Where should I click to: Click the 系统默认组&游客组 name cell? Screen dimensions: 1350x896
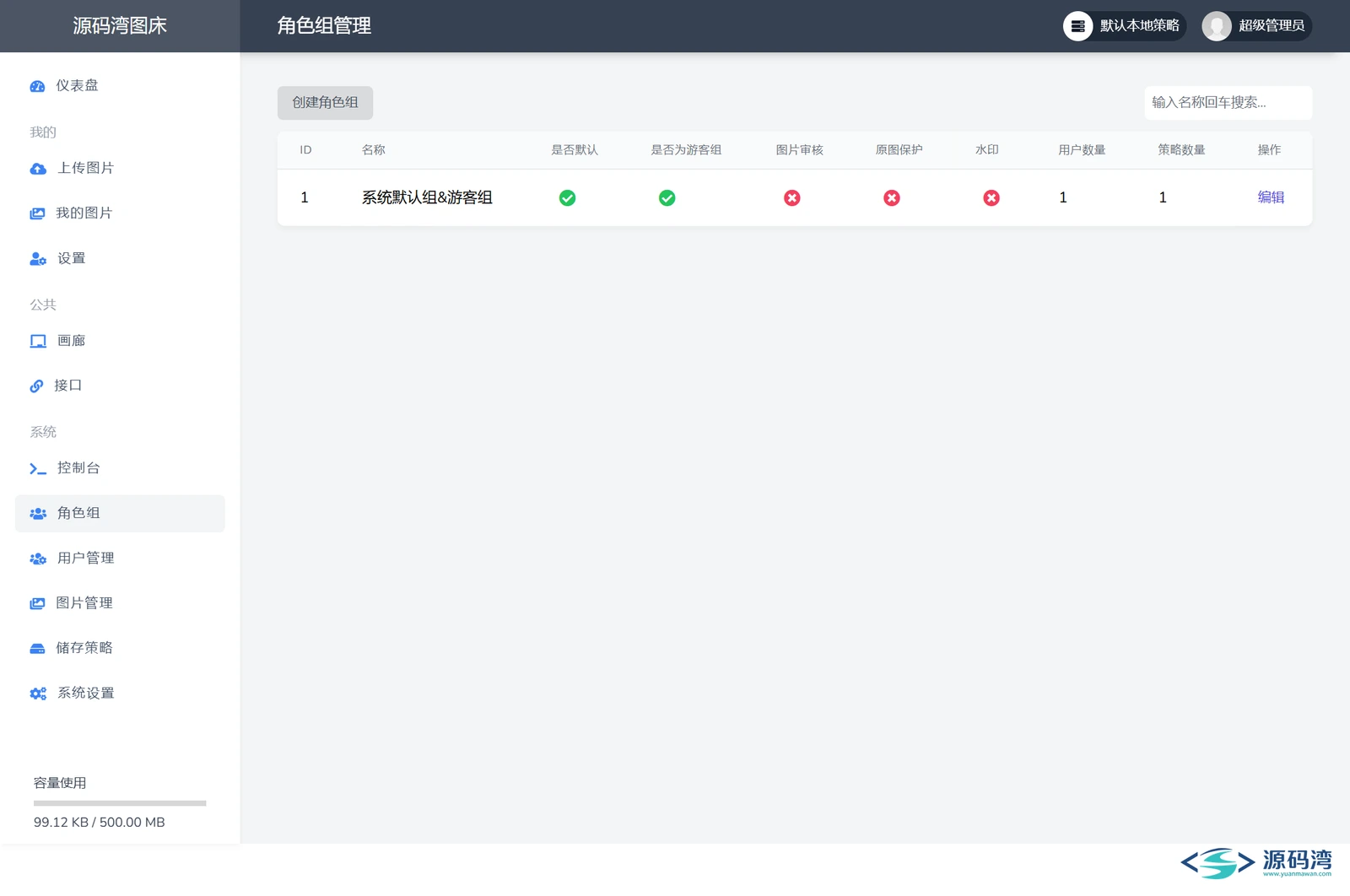427,197
